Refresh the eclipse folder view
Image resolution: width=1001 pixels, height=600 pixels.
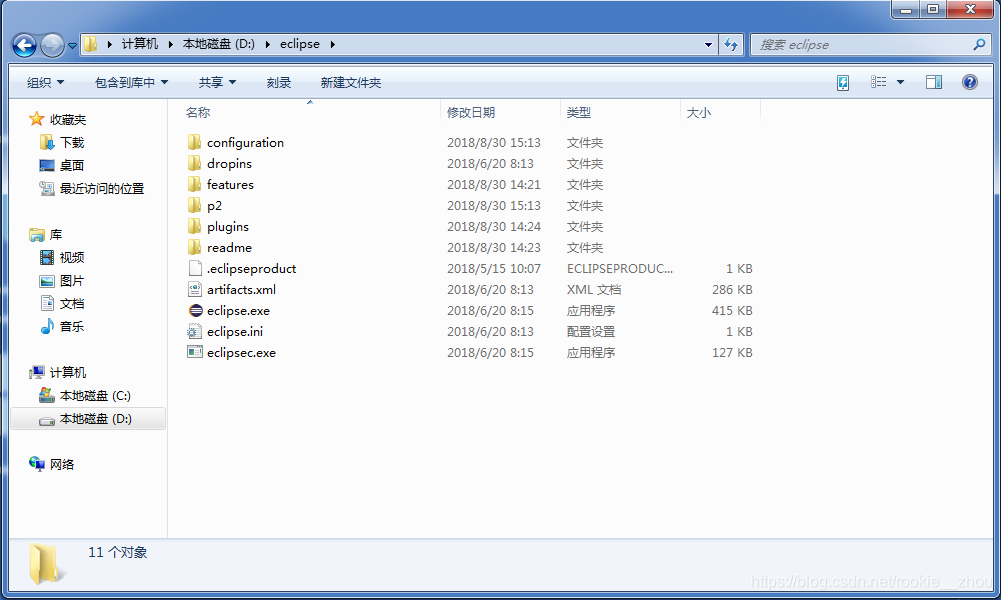[x=731, y=45]
